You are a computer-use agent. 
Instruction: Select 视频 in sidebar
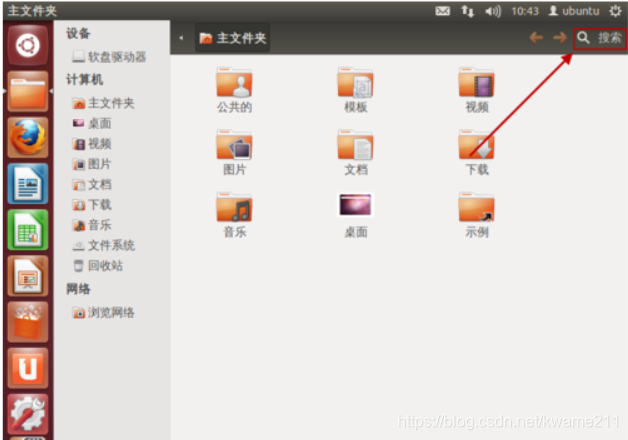tap(92, 144)
